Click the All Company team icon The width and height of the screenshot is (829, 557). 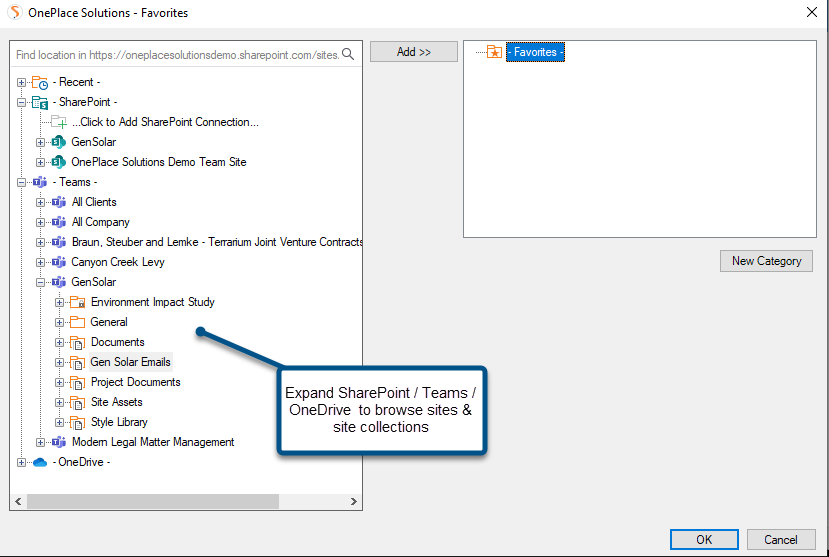tap(59, 222)
